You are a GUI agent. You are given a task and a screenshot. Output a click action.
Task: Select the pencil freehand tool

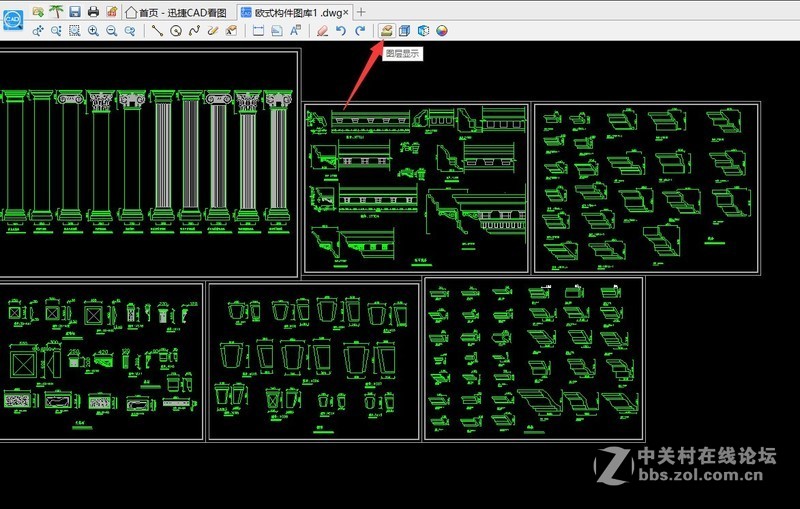(213, 31)
